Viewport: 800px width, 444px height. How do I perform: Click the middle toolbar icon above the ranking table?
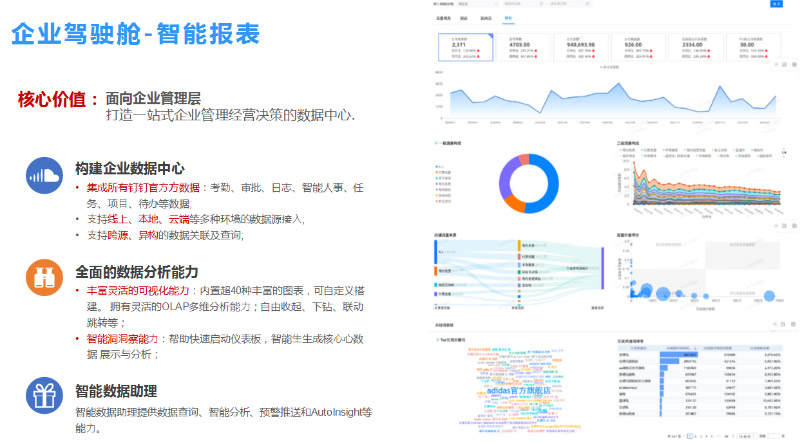pos(783,324)
